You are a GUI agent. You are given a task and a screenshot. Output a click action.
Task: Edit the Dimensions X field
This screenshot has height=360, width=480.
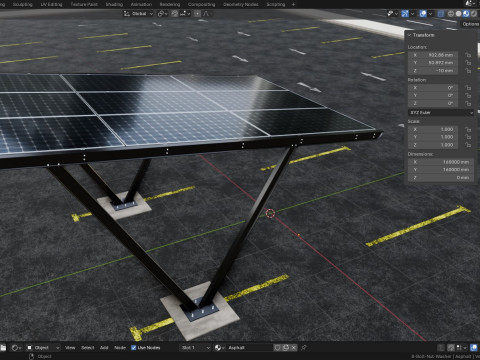pyautogui.click(x=441, y=162)
